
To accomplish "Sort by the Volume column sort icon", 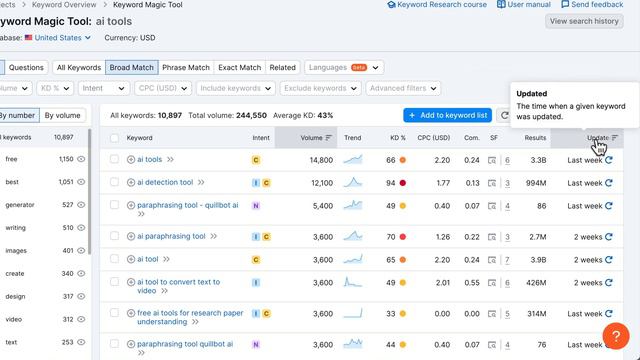I will pyautogui.click(x=328, y=138).
